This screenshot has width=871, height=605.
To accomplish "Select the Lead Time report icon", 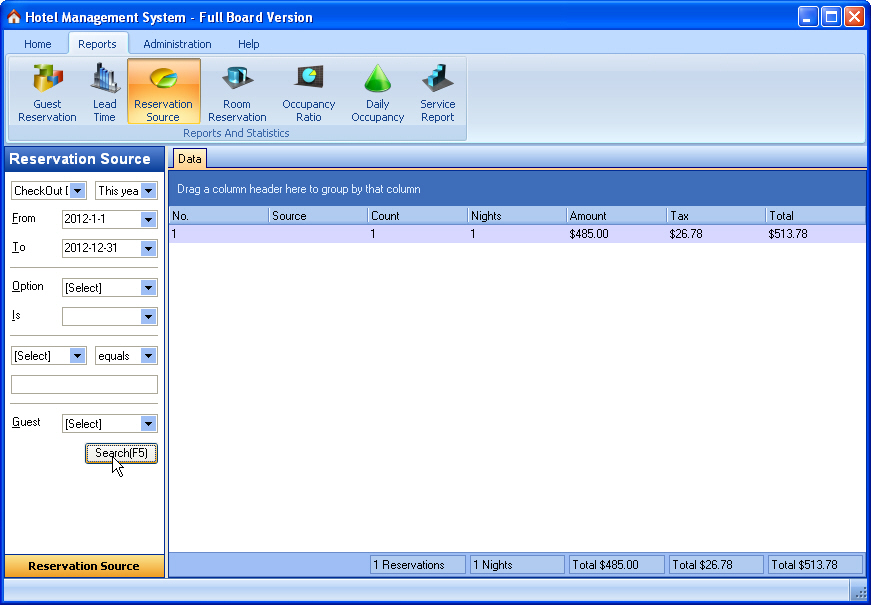I will point(105,92).
